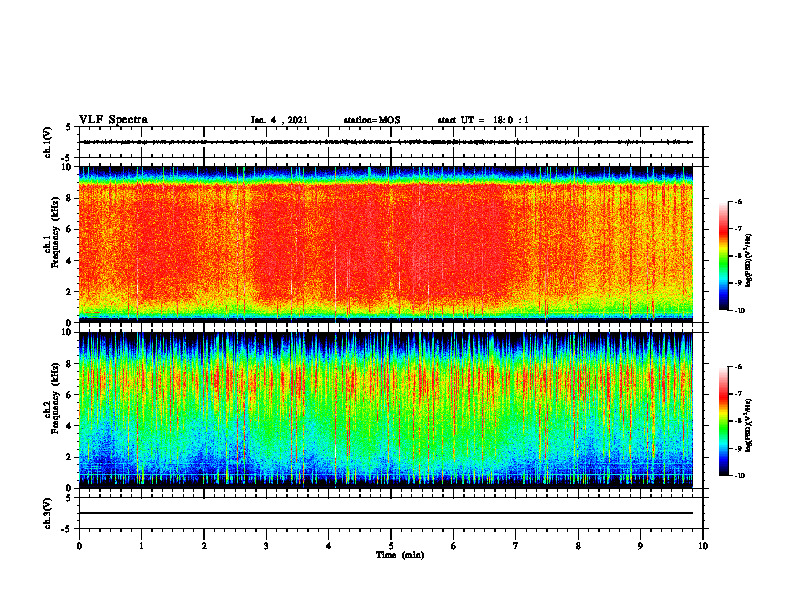Click the flat ch.3 voltage trace line

click(x=386, y=513)
